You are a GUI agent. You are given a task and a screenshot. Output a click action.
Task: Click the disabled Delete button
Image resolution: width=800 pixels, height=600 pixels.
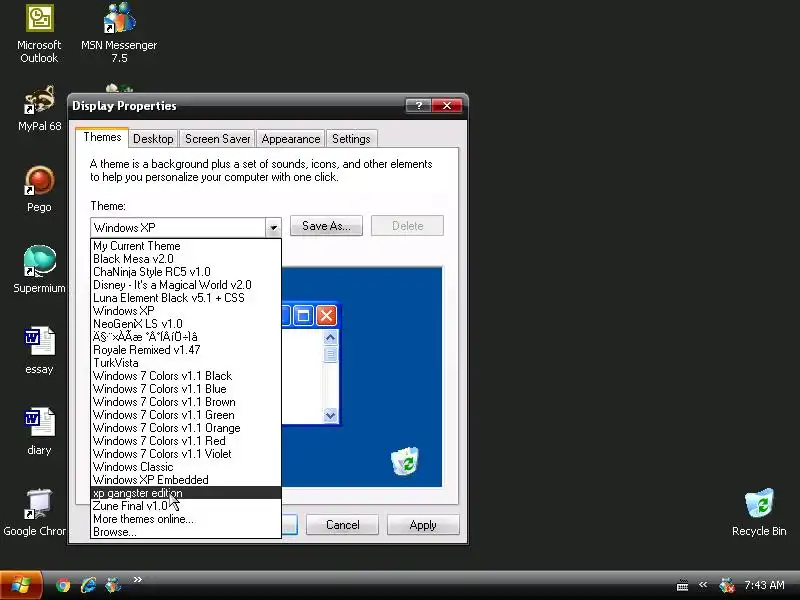(x=407, y=226)
